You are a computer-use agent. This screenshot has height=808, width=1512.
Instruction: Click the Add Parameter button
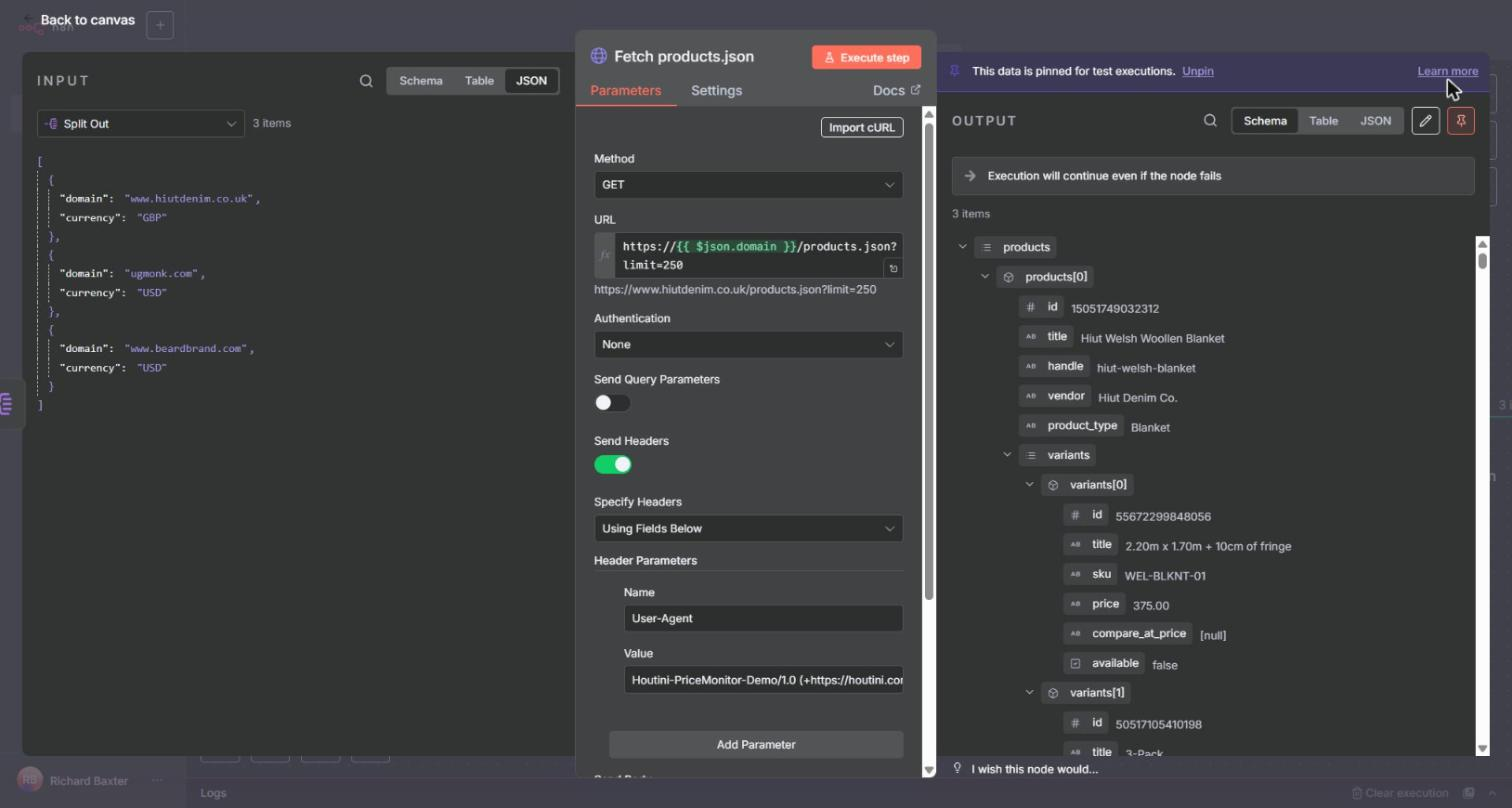tap(756, 745)
